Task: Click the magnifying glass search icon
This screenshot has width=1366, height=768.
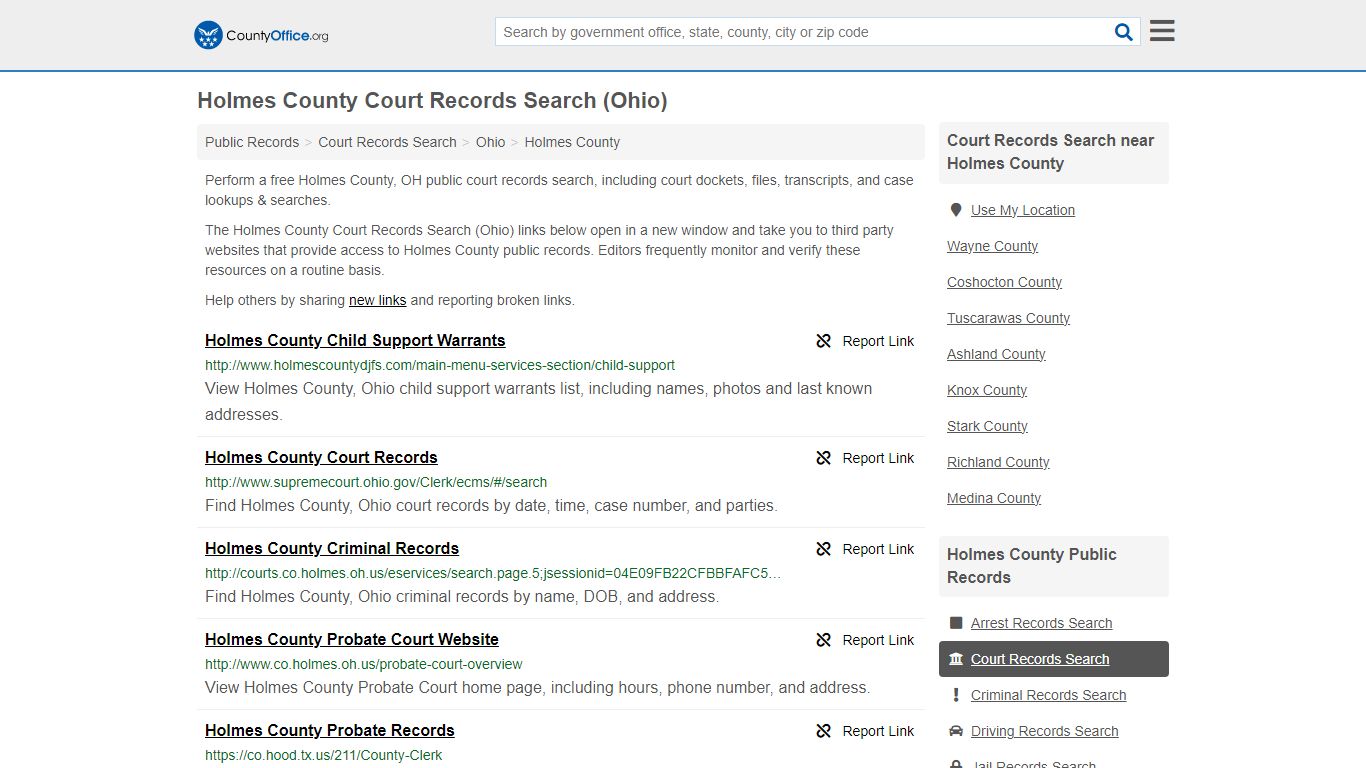Action: (1124, 32)
